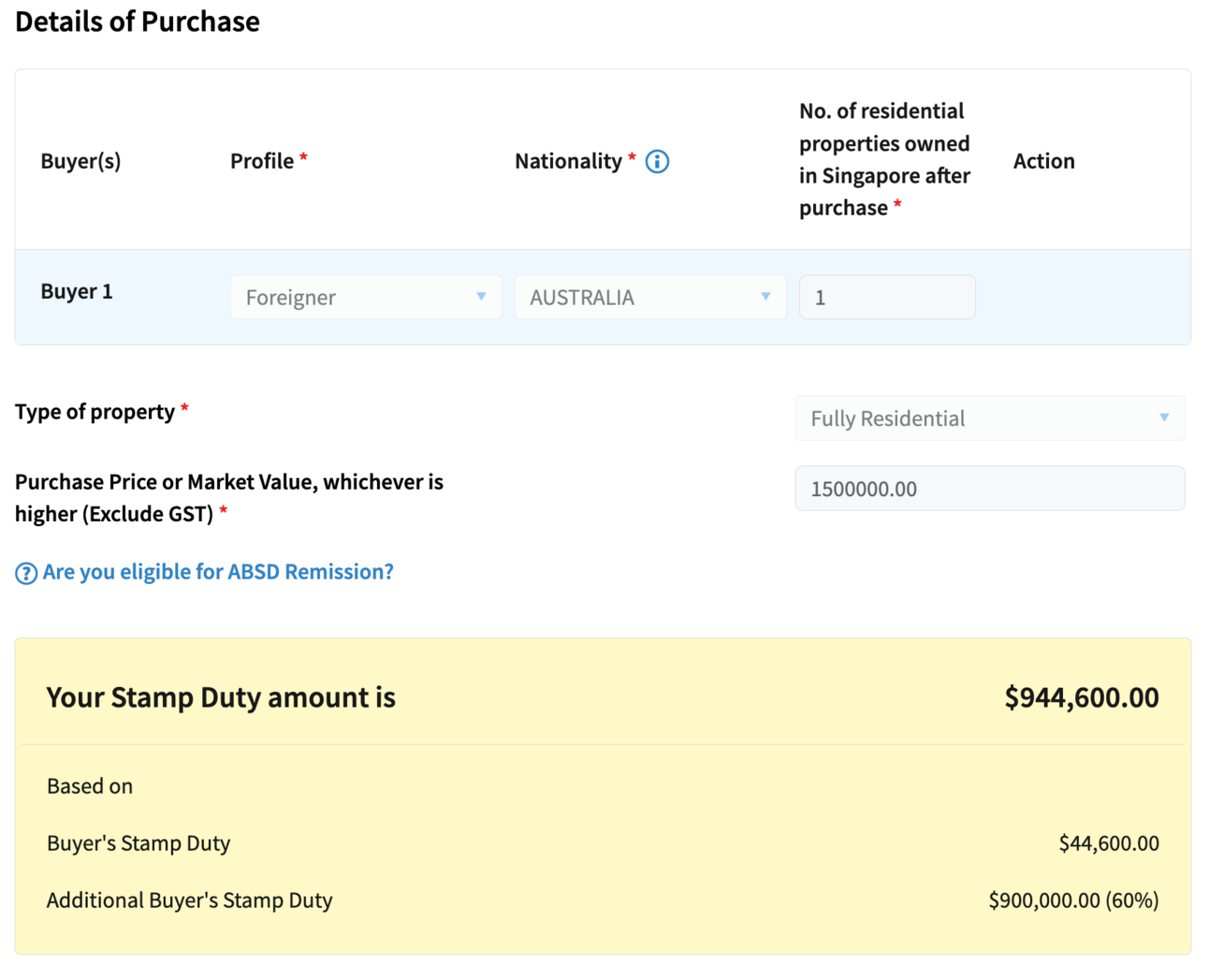Select the Buyer 1 row label

point(77,292)
